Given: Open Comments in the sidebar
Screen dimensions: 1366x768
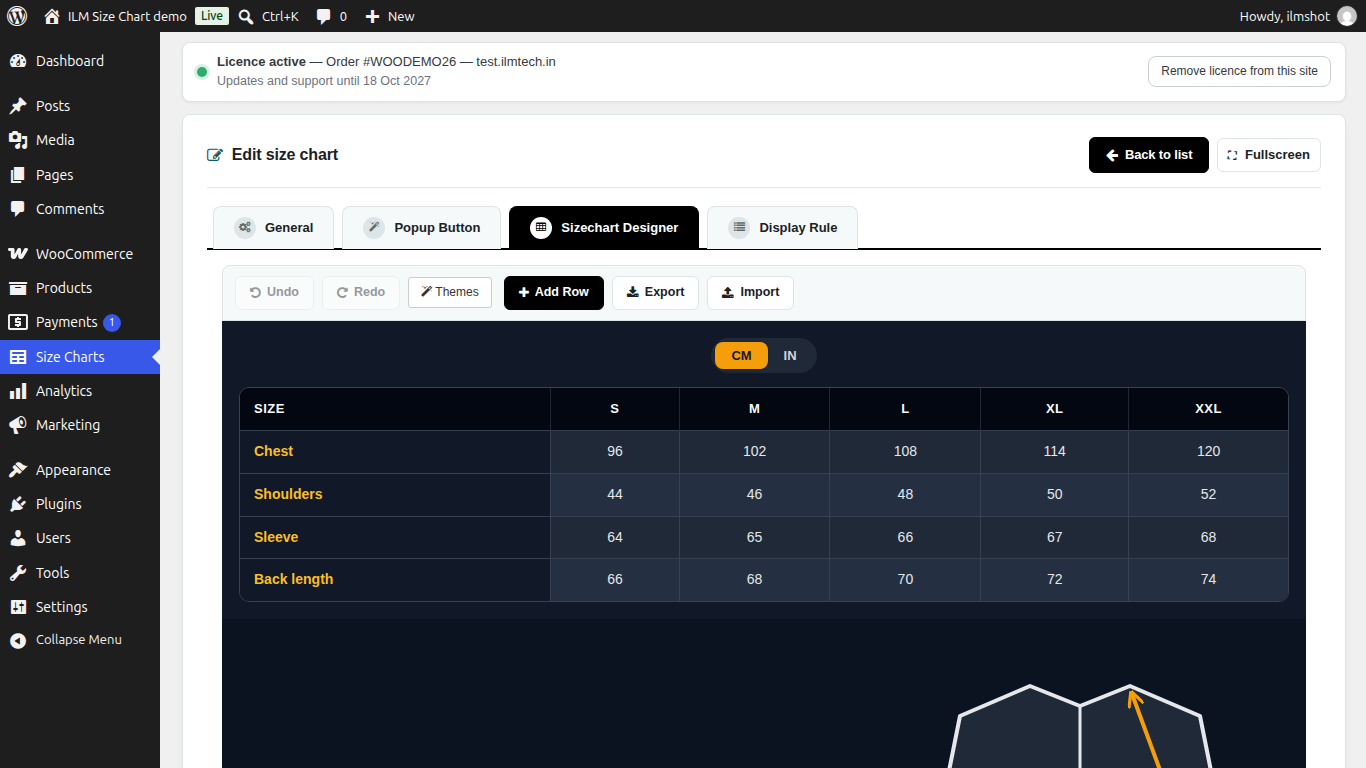Looking at the screenshot, I should (x=80, y=209).
